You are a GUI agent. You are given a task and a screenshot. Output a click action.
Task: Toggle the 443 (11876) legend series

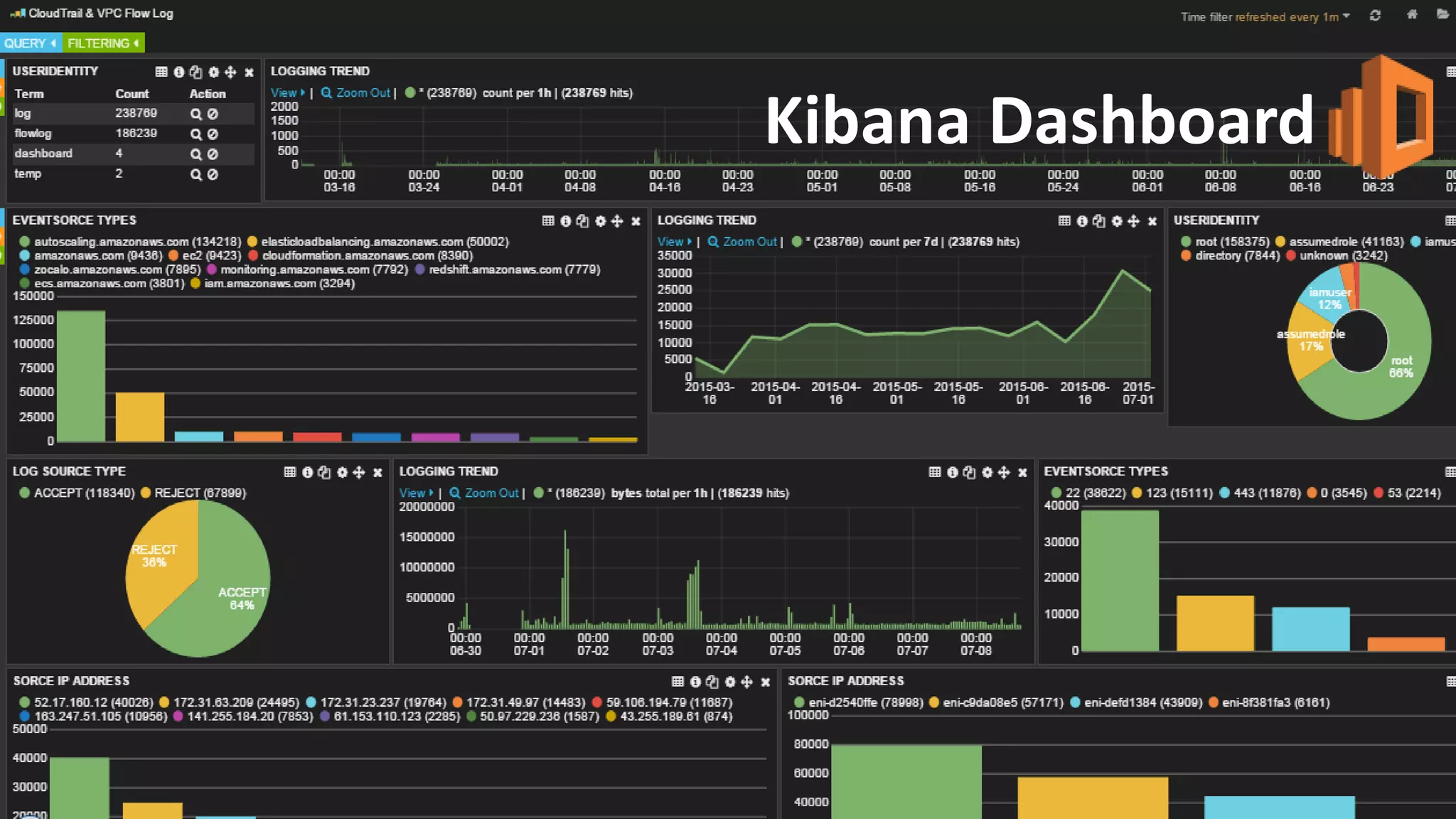1260,493
